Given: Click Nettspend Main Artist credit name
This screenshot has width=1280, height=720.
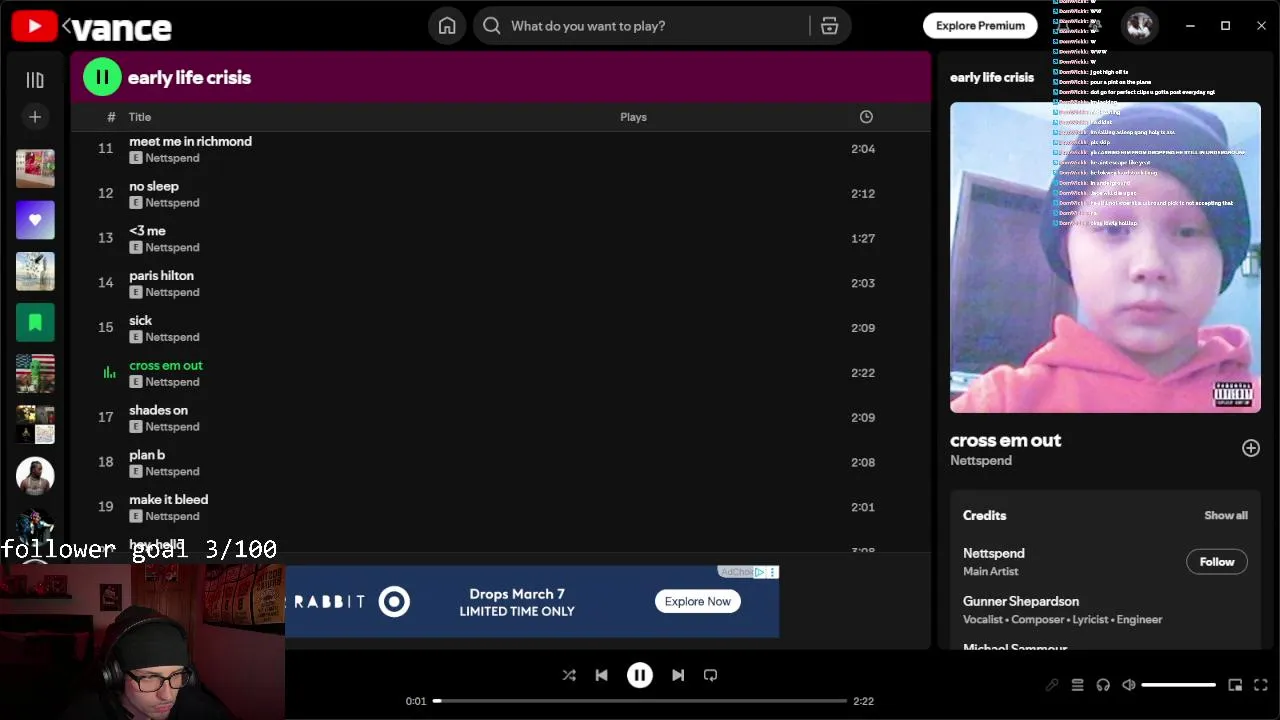Looking at the screenshot, I should pyautogui.click(x=993, y=553).
